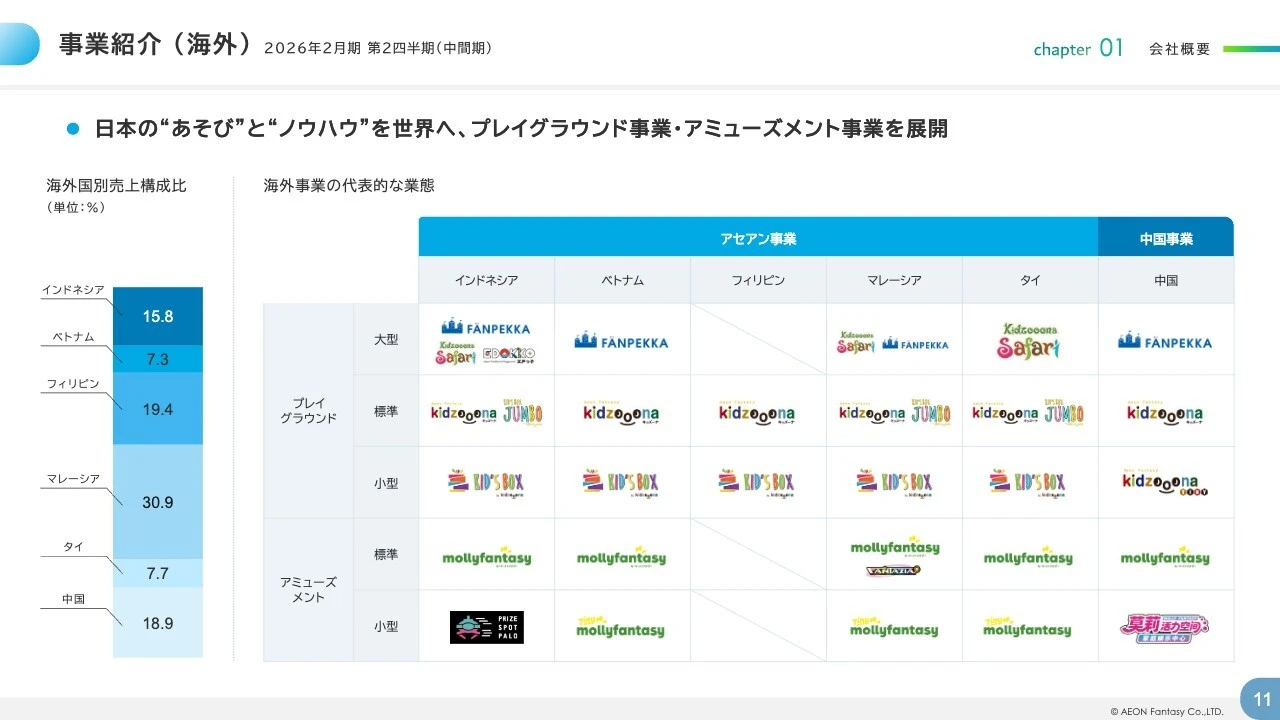This screenshot has height=720, width=1280.
Task: Select the PRIZE SPOT PALO logo
Action: pos(486,625)
